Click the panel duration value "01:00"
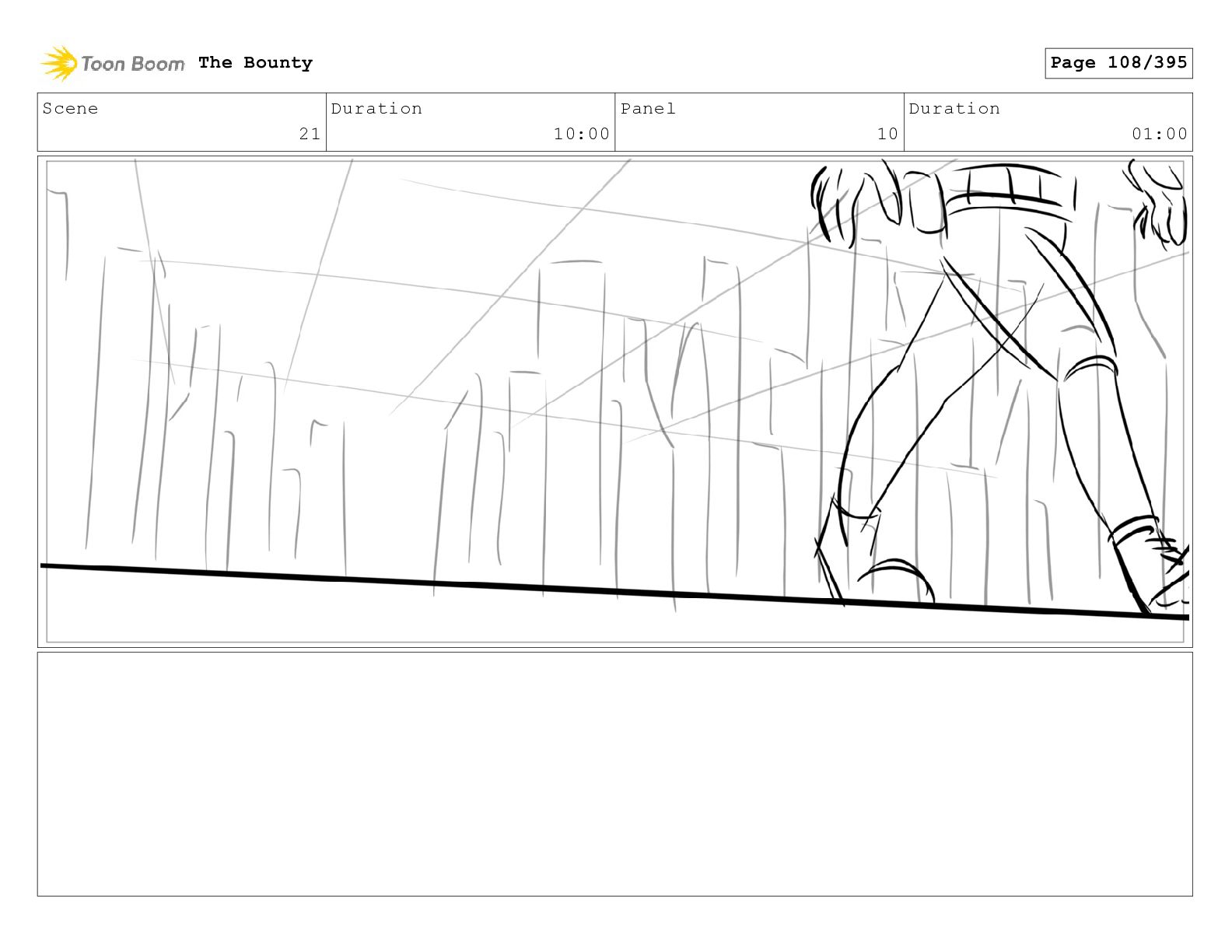This screenshot has width=1232, height=952. [1160, 134]
